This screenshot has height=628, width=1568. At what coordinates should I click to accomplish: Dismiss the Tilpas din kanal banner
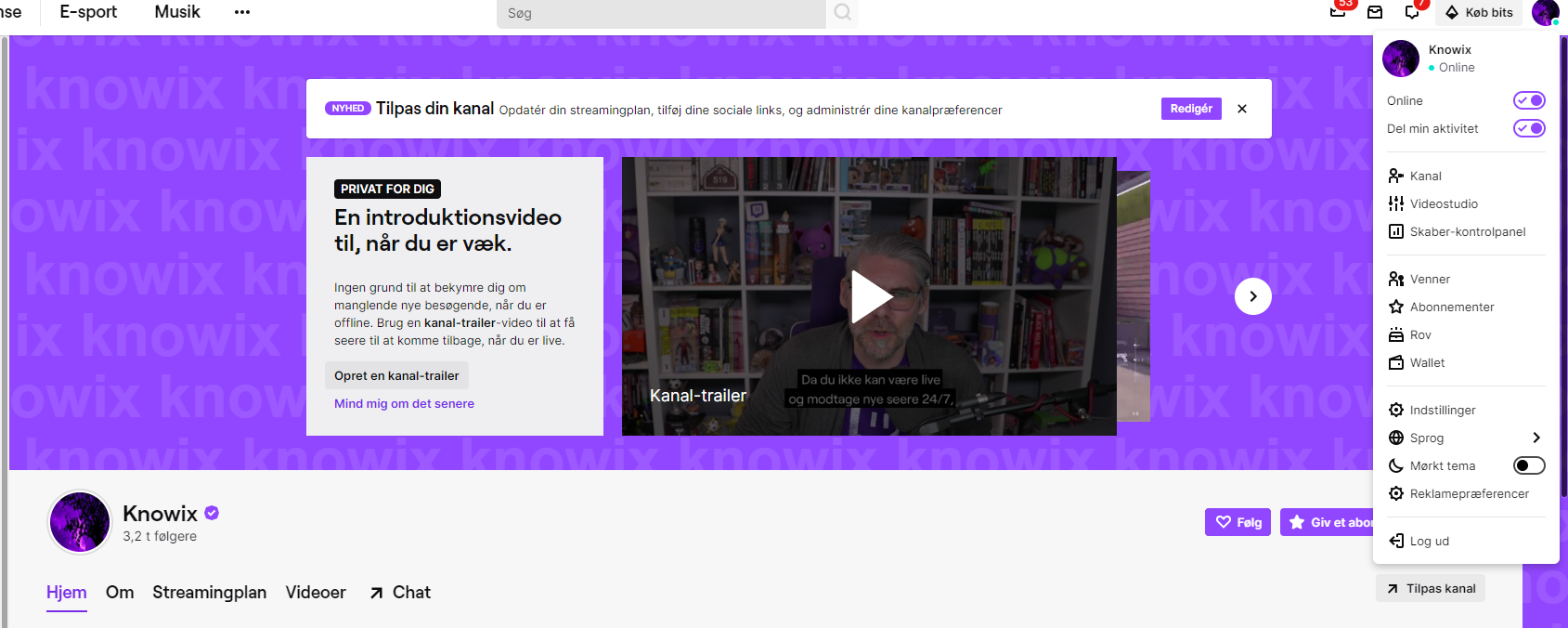1242,109
